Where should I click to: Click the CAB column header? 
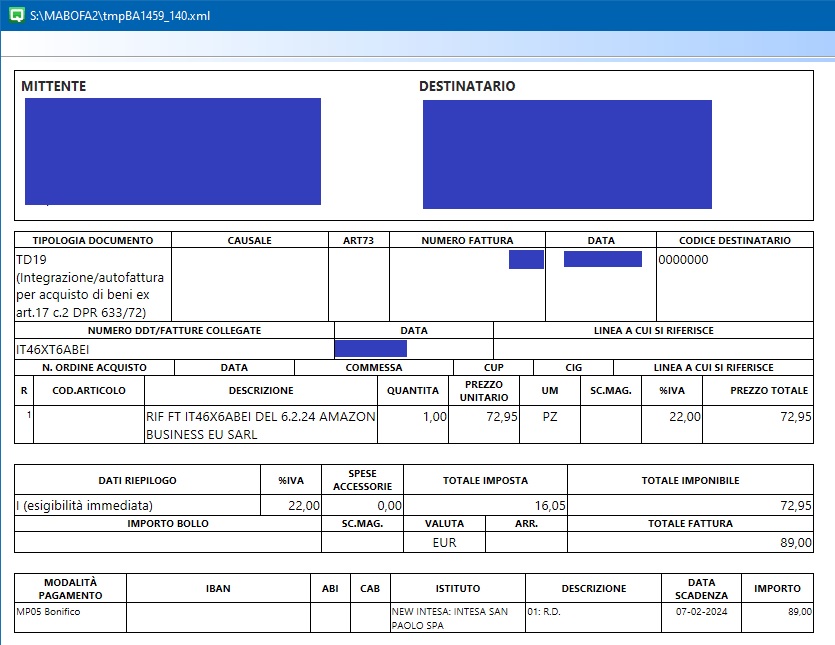tap(370, 589)
